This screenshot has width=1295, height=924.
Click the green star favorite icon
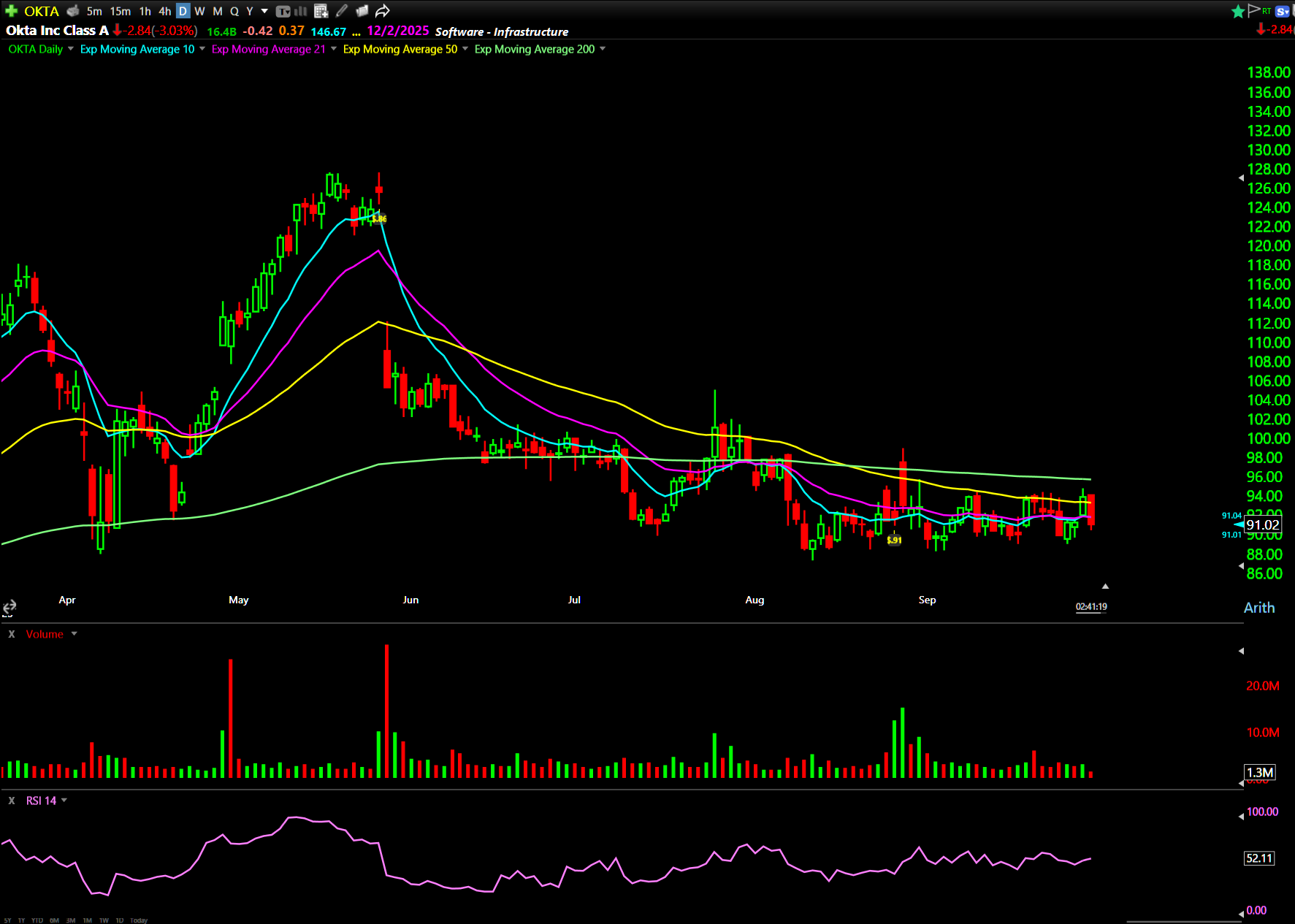coord(1237,11)
